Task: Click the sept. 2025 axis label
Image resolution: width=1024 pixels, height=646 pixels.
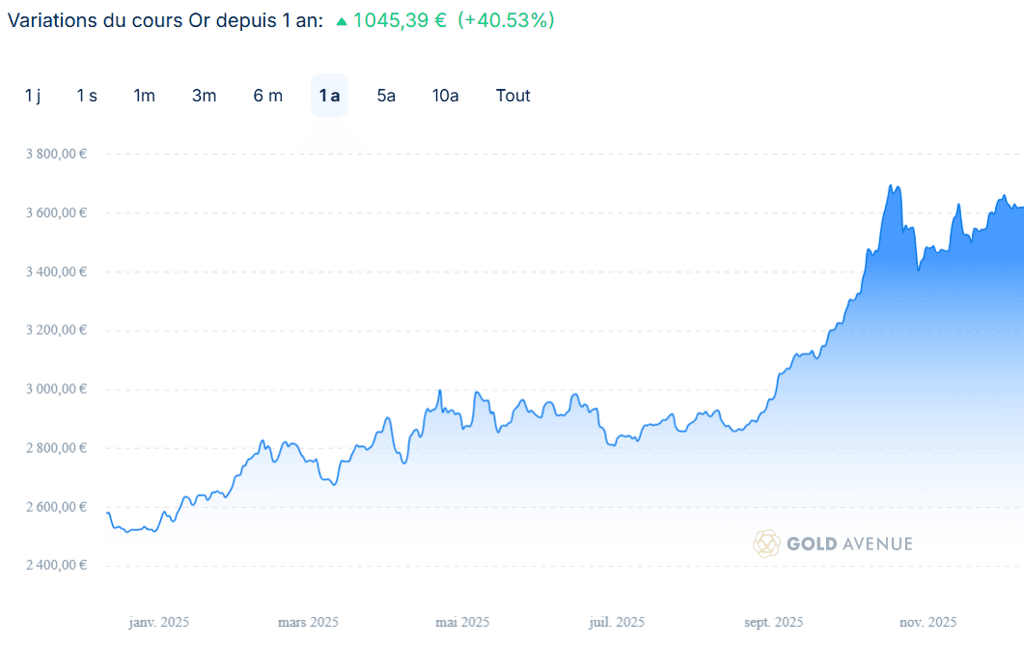Action: (774, 622)
